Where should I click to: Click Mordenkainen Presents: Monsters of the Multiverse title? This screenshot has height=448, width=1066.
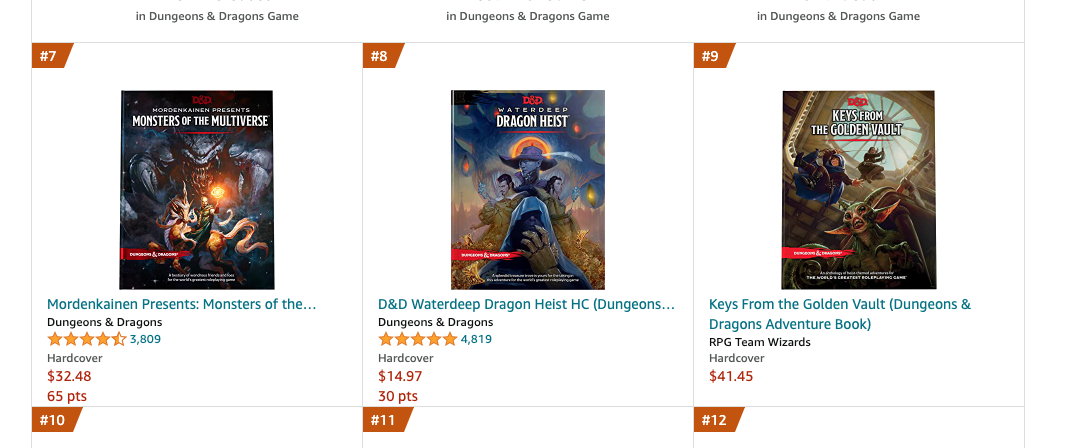pyautogui.click(x=181, y=304)
